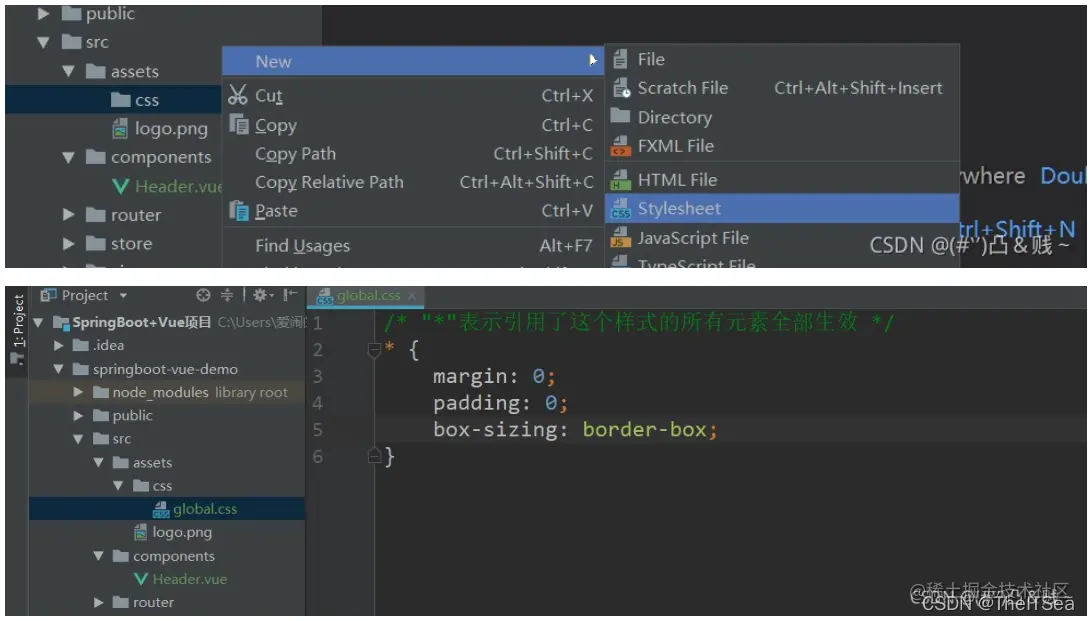Click the Paste clipboard icon in context menu
Screen dimensions: 1090x621
coord(239,210)
